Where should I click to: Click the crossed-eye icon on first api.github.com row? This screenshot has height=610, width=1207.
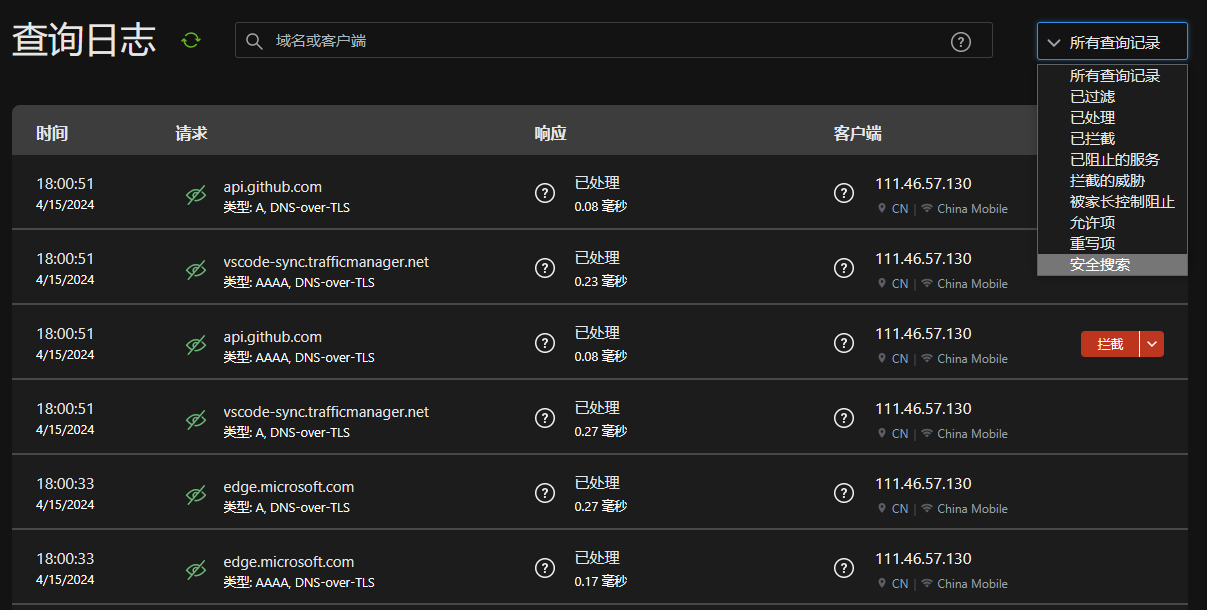coord(196,195)
